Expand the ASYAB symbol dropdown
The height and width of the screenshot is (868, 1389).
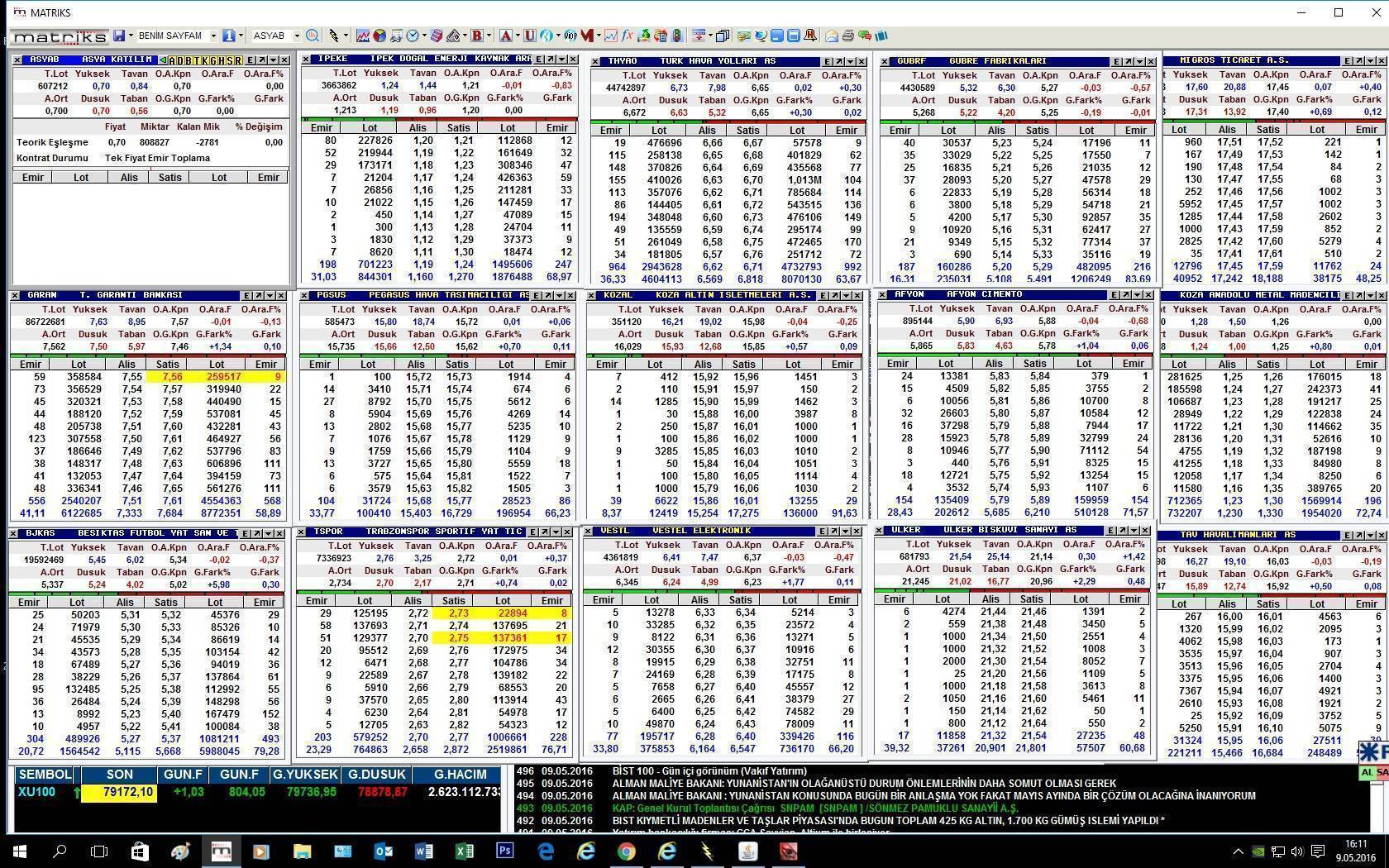(296, 36)
